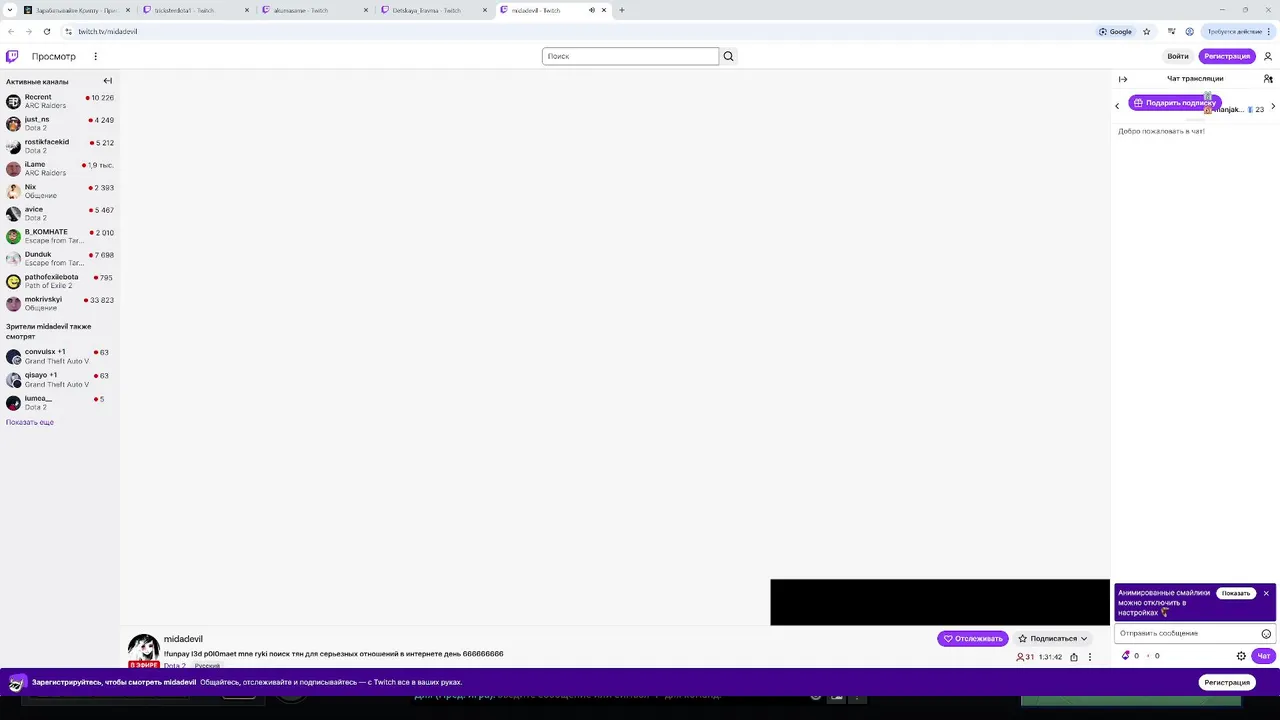Open mokrivskyi channel in sidebar
Image resolution: width=1280 pixels, height=720 pixels.
[60, 304]
